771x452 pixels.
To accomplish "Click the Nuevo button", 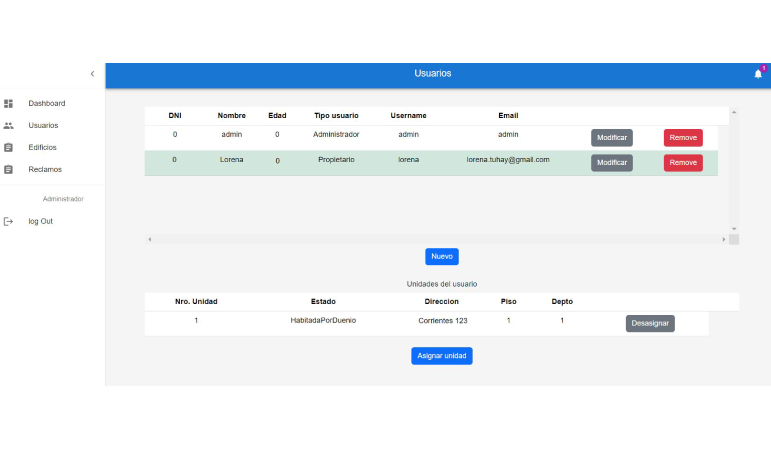I will [x=441, y=257].
